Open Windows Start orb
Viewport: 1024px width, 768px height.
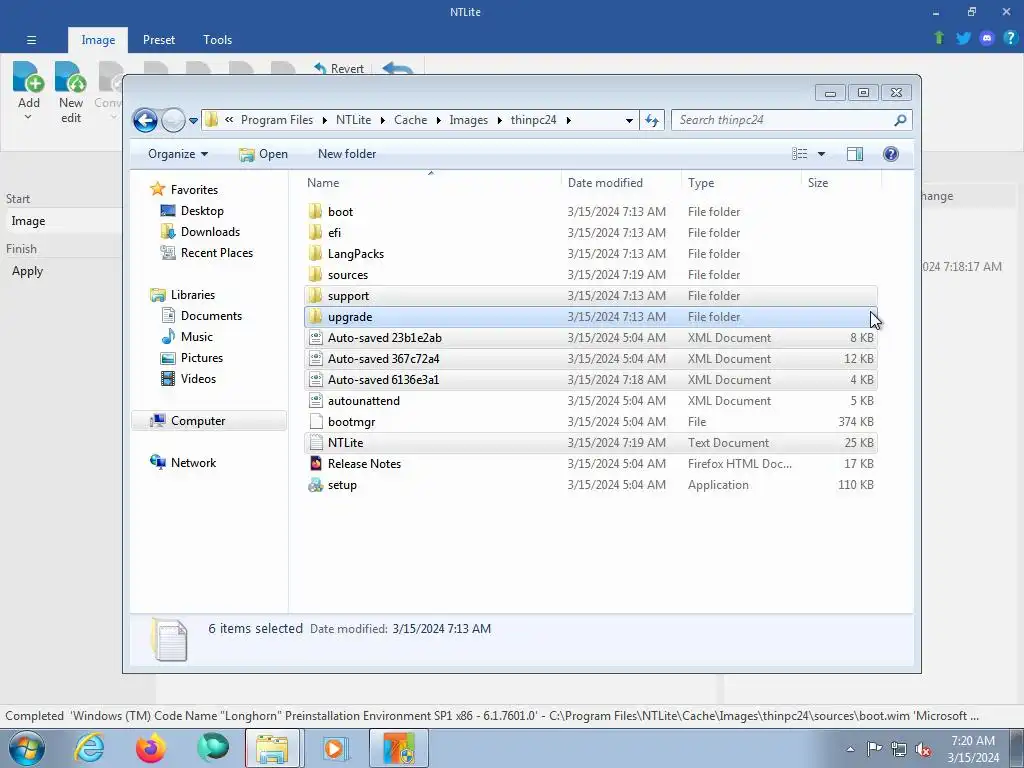pos(27,748)
